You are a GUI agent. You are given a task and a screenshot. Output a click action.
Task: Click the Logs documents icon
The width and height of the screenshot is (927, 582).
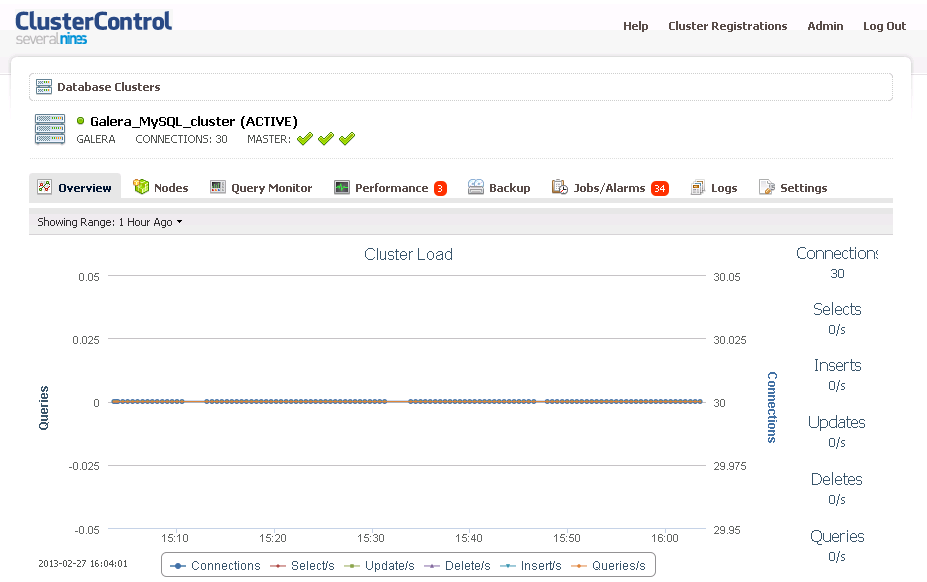coord(698,187)
